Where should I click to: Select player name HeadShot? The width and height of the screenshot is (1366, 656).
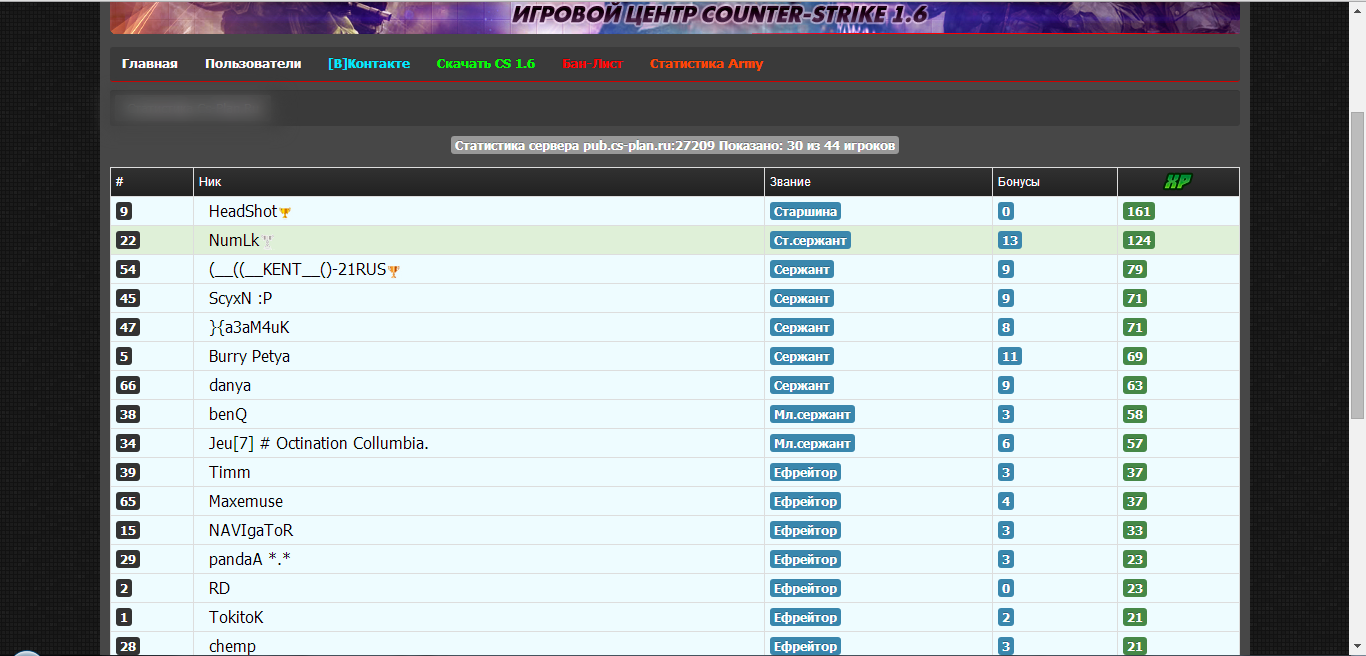pyautogui.click(x=243, y=212)
